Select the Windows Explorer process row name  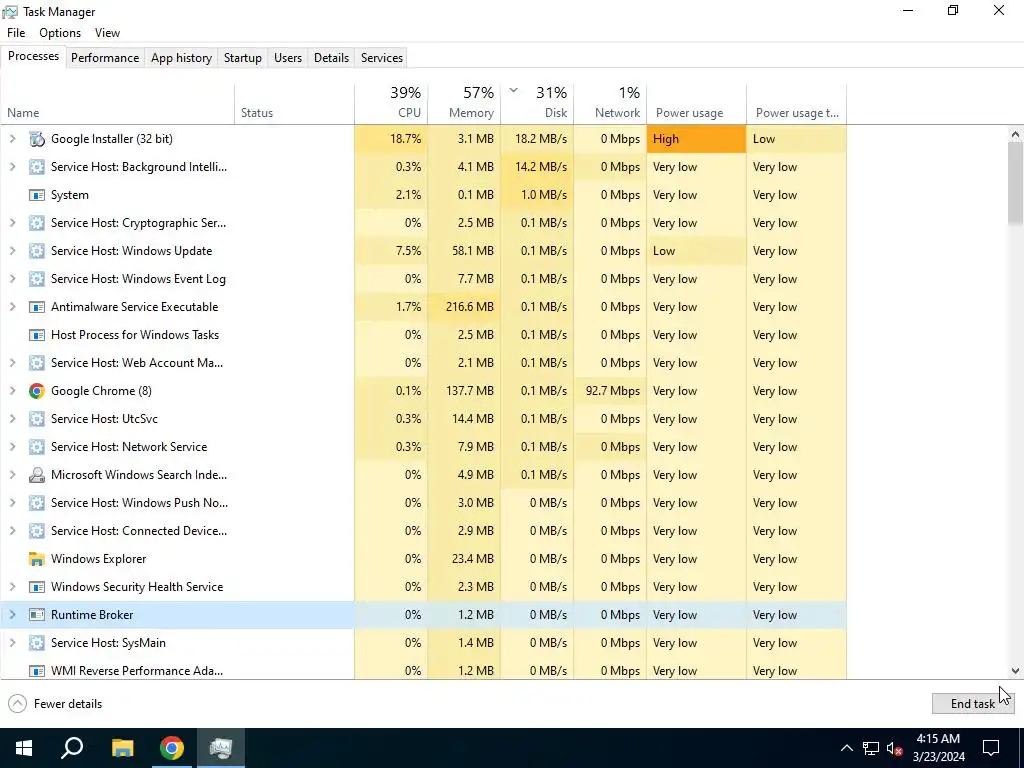99,559
